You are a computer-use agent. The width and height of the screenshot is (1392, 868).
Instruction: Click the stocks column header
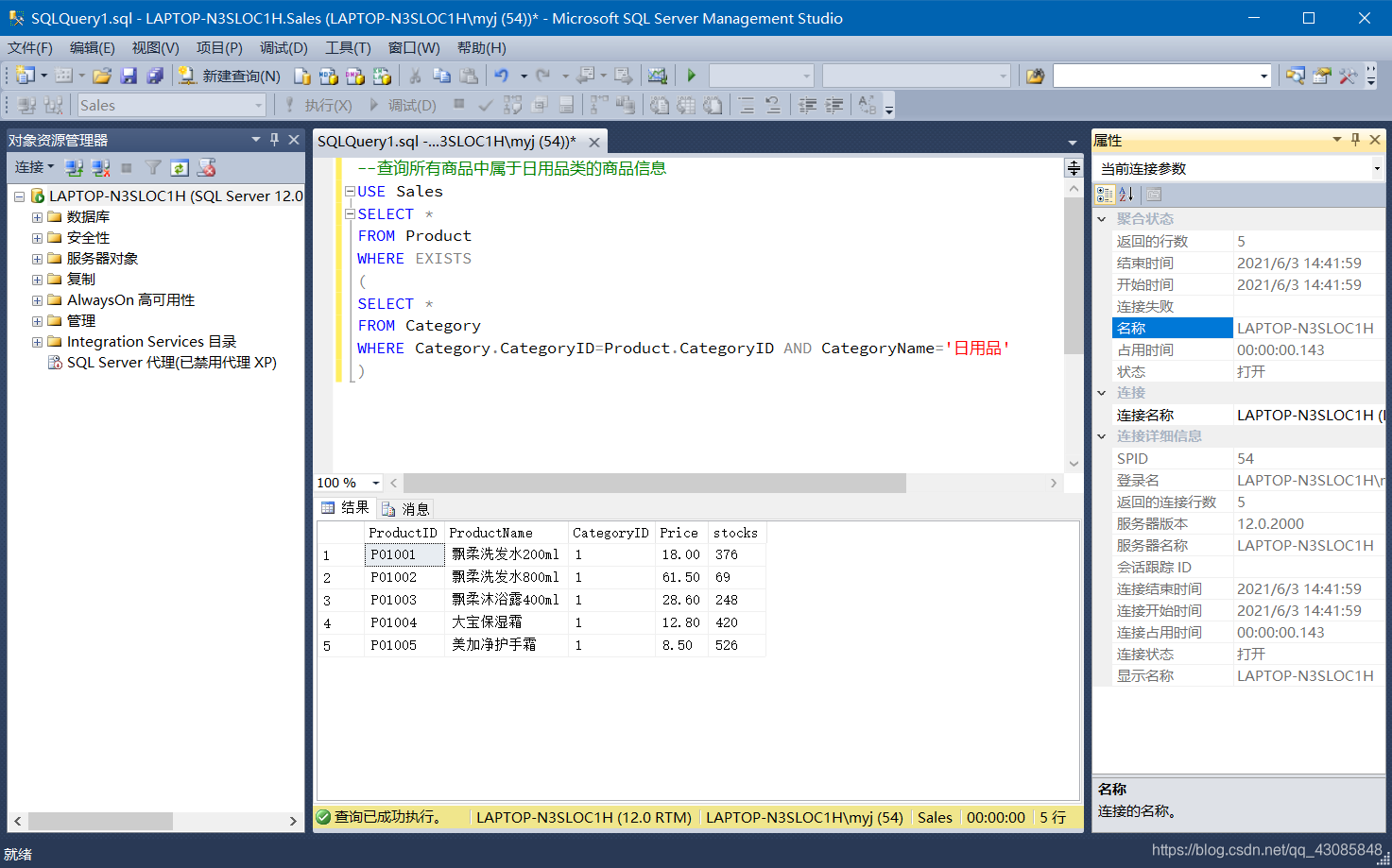(736, 533)
